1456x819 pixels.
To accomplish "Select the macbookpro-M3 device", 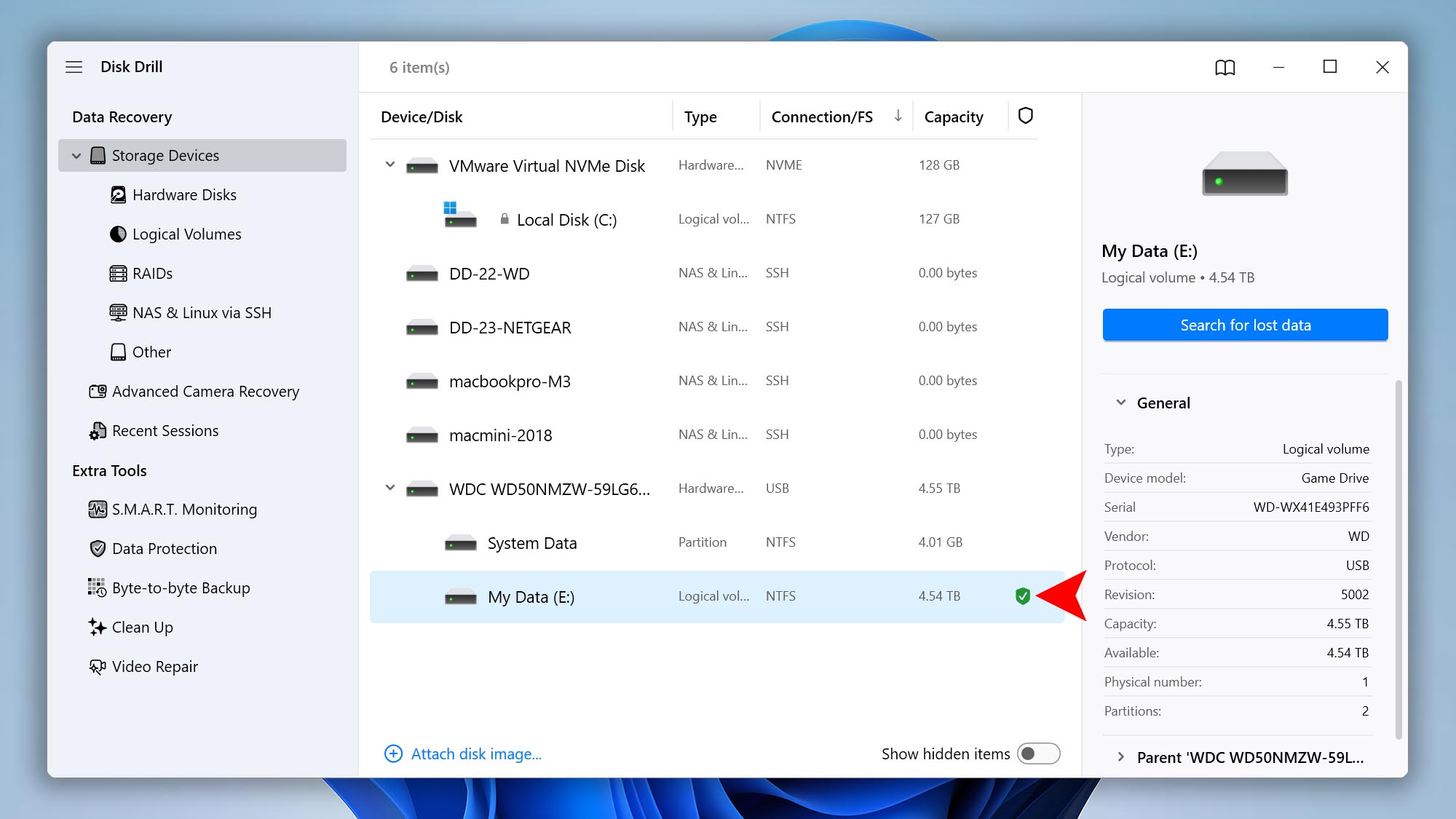I will tap(510, 381).
